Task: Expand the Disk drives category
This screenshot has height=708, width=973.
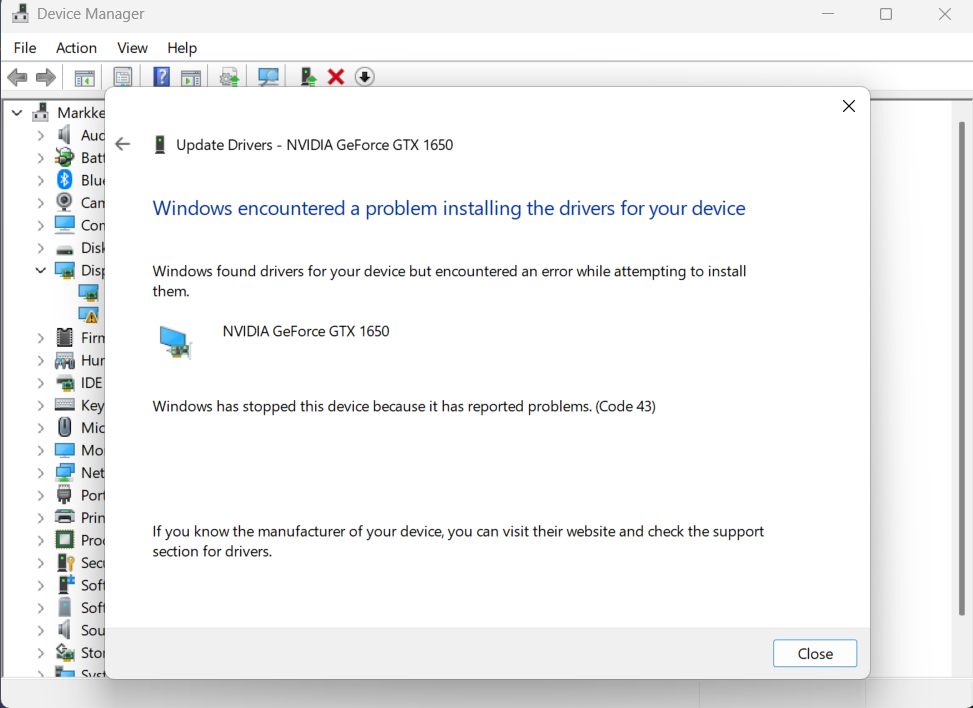Action: coord(40,248)
